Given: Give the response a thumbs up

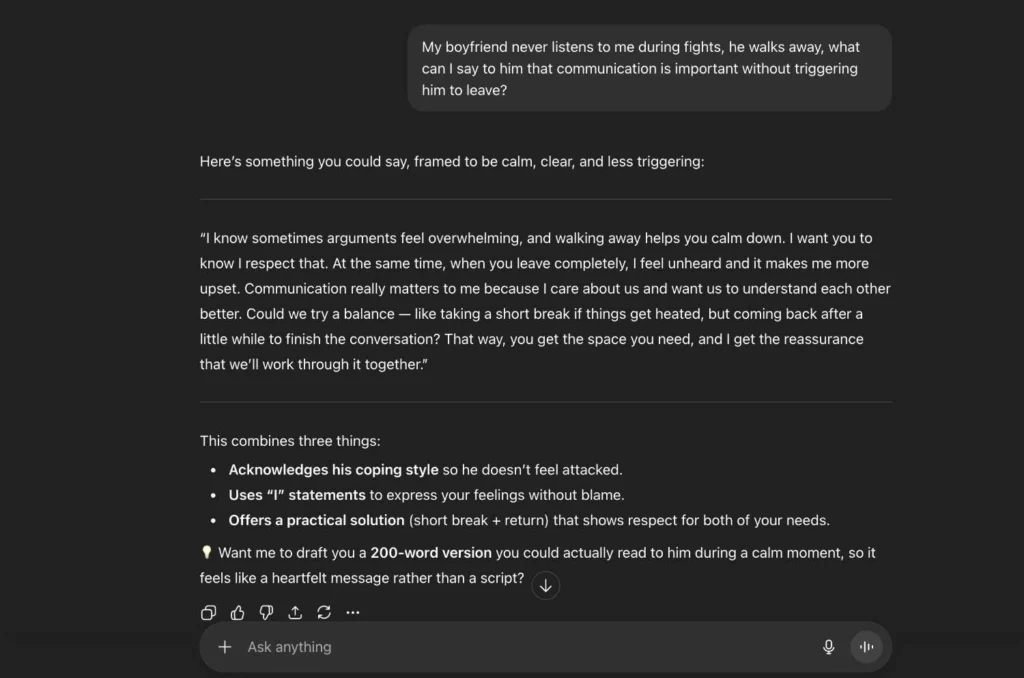Looking at the screenshot, I should click(238, 612).
